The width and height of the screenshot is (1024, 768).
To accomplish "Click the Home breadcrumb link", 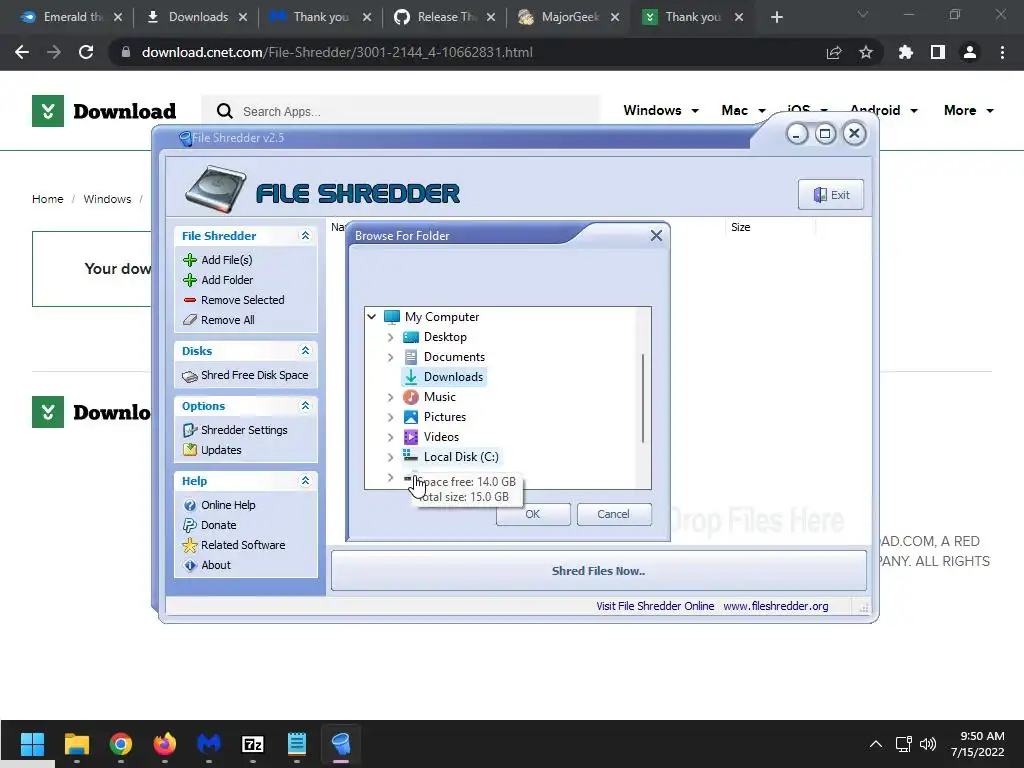I will pos(48,199).
